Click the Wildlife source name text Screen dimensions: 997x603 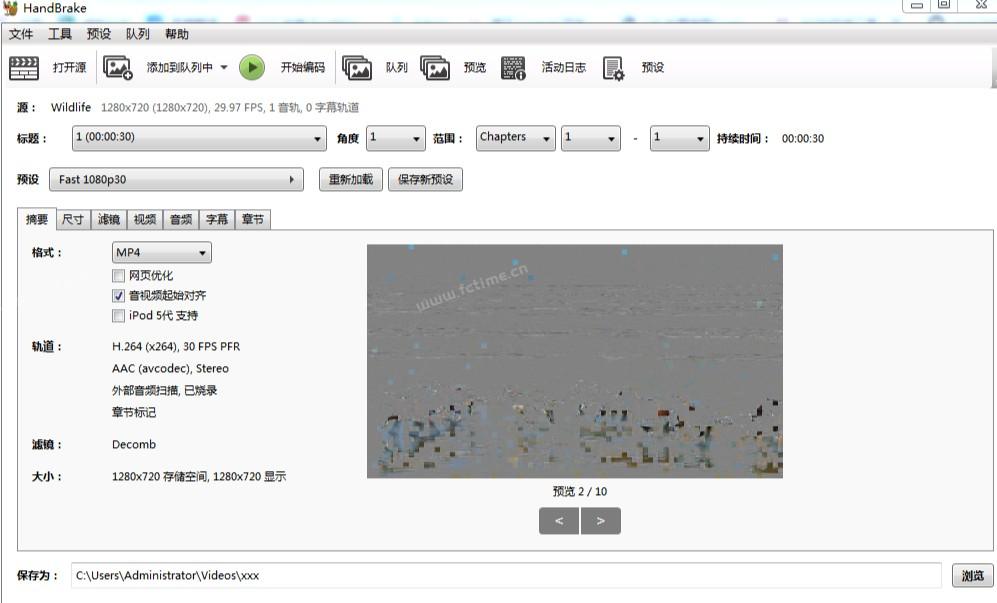coord(71,107)
